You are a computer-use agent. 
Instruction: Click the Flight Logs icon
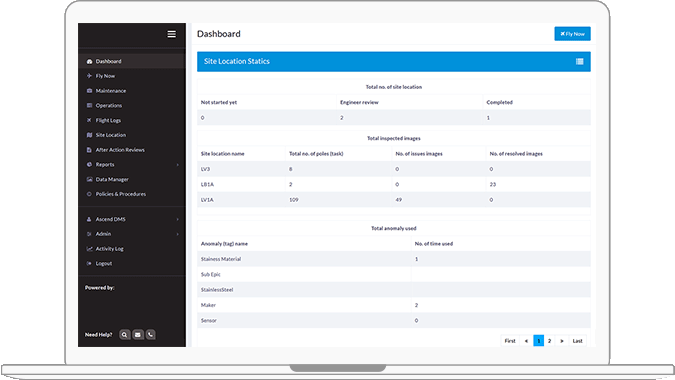[89, 120]
